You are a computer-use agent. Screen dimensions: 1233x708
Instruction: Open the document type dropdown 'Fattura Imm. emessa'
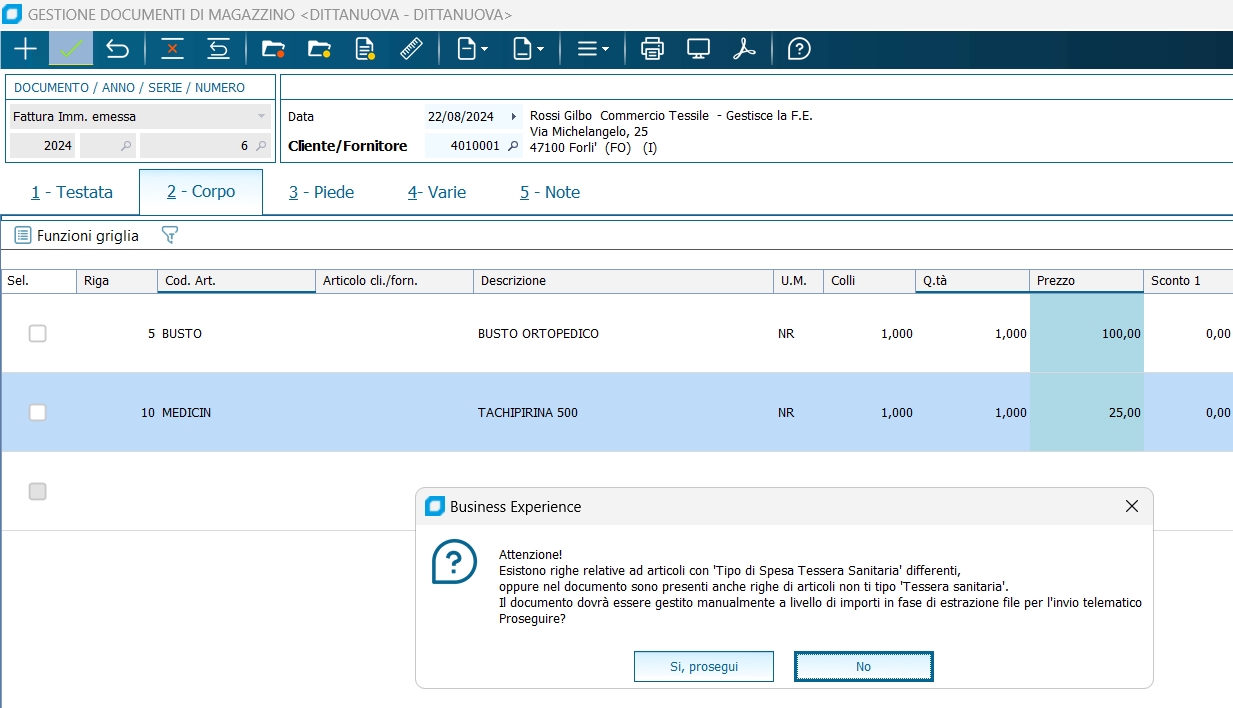click(x=261, y=117)
